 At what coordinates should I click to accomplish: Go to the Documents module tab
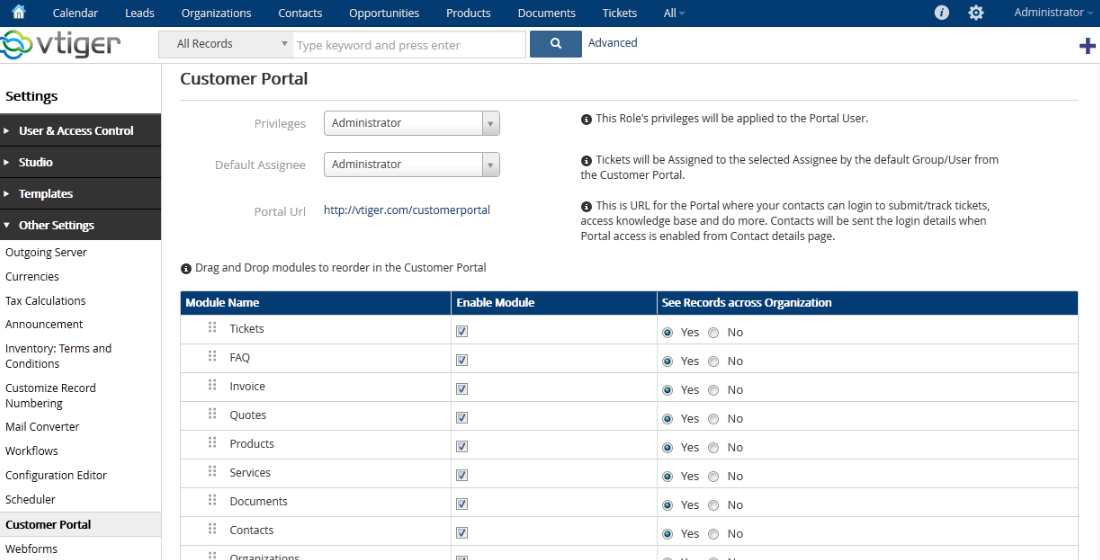[x=546, y=13]
